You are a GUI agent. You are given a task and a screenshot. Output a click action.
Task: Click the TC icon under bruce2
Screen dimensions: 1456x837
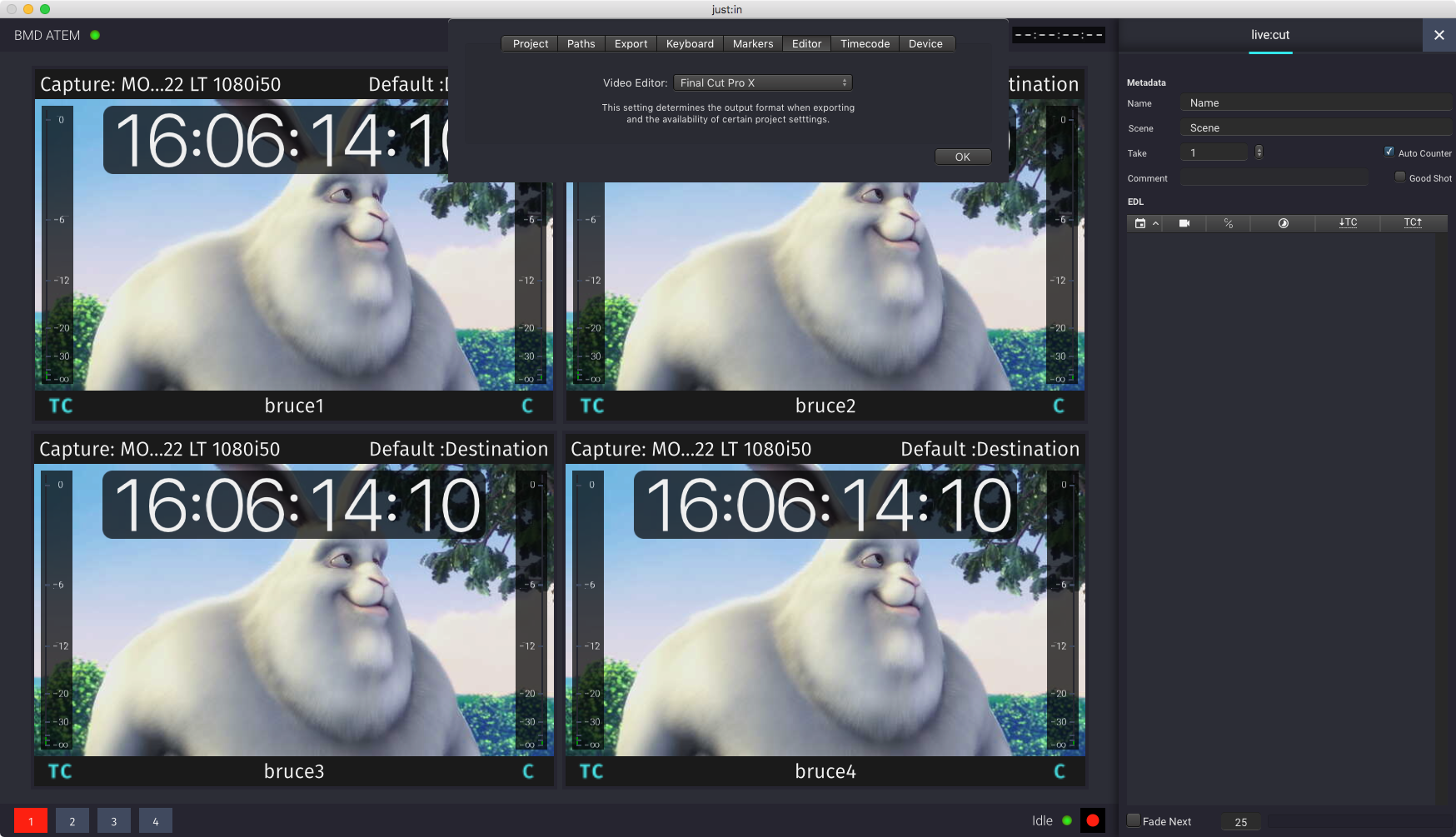tap(592, 406)
